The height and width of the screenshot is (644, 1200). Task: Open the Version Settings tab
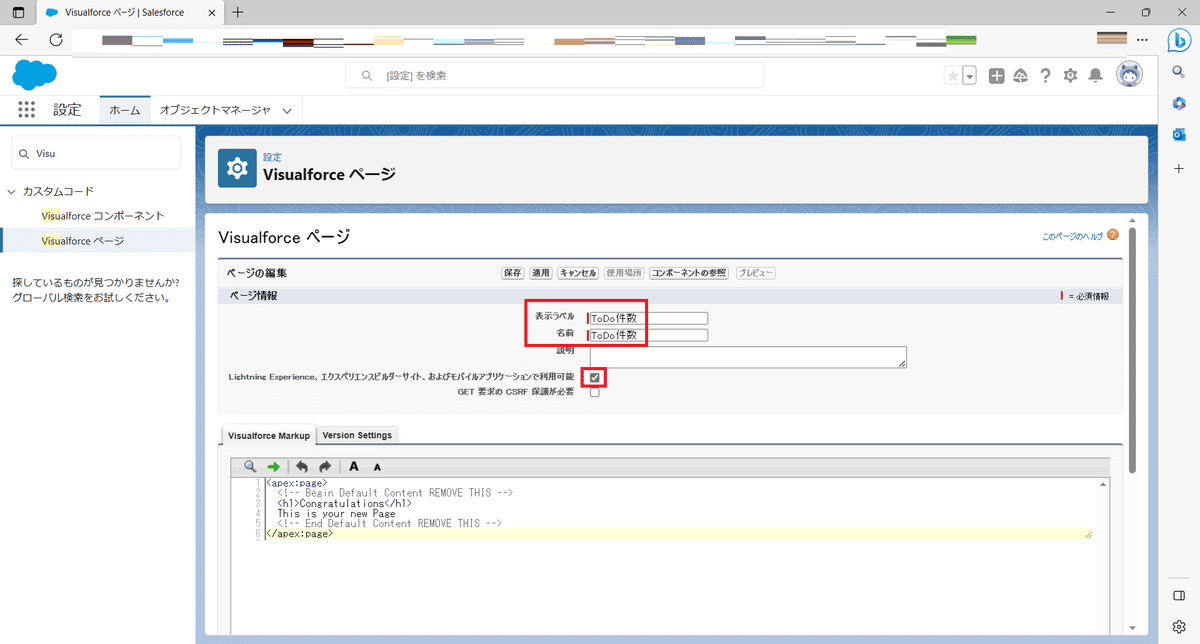[x=358, y=435]
